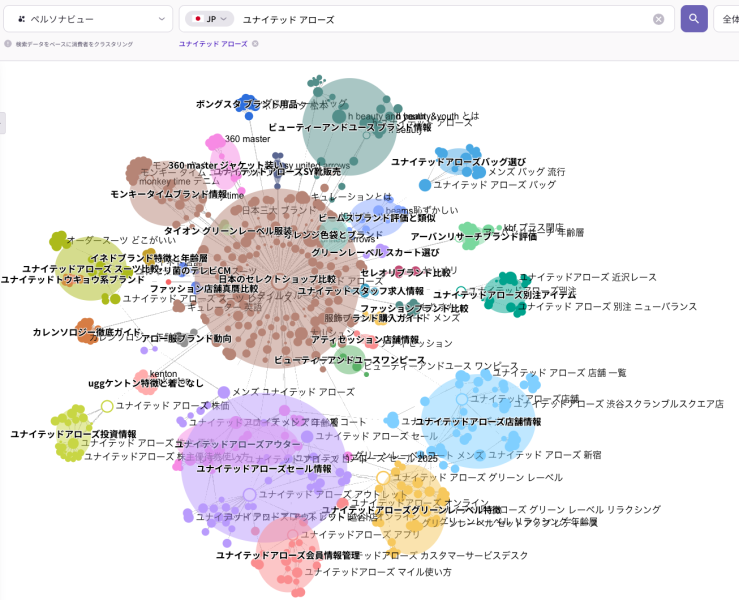Select the ビューティーアンドユースワンピース cluster label
Image resolution: width=739 pixels, height=600 pixels.
coord(350,360)
